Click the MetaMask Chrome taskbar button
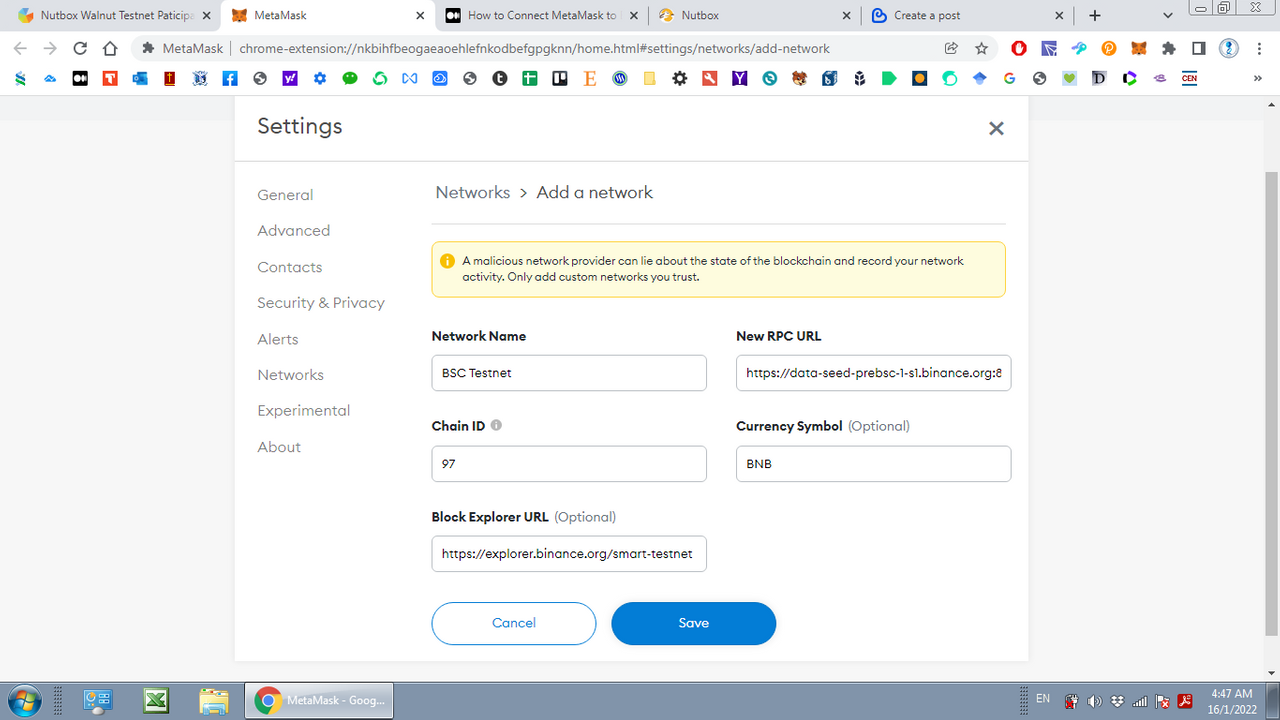The image size is (1280, 720). click(320, 700)
